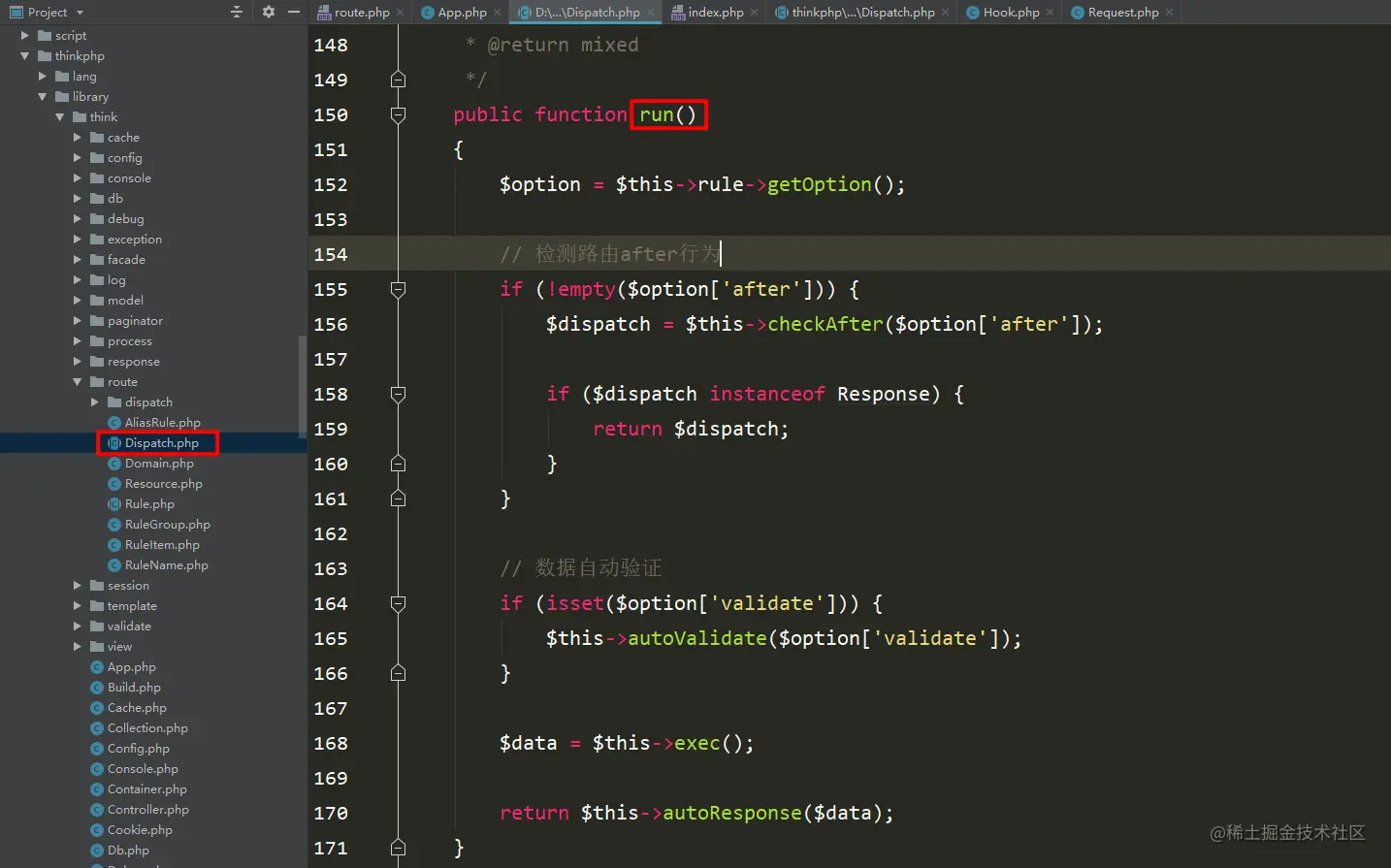1391x868 pixels.
Task: Open Config.php in the project tree
Action: 130,749
